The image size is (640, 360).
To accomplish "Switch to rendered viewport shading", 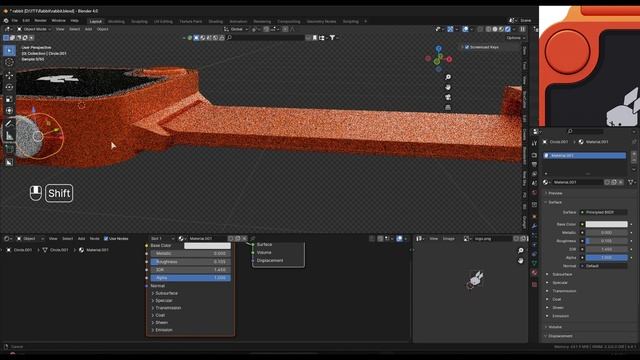I will pyautogui.click(x=508, y=29).
